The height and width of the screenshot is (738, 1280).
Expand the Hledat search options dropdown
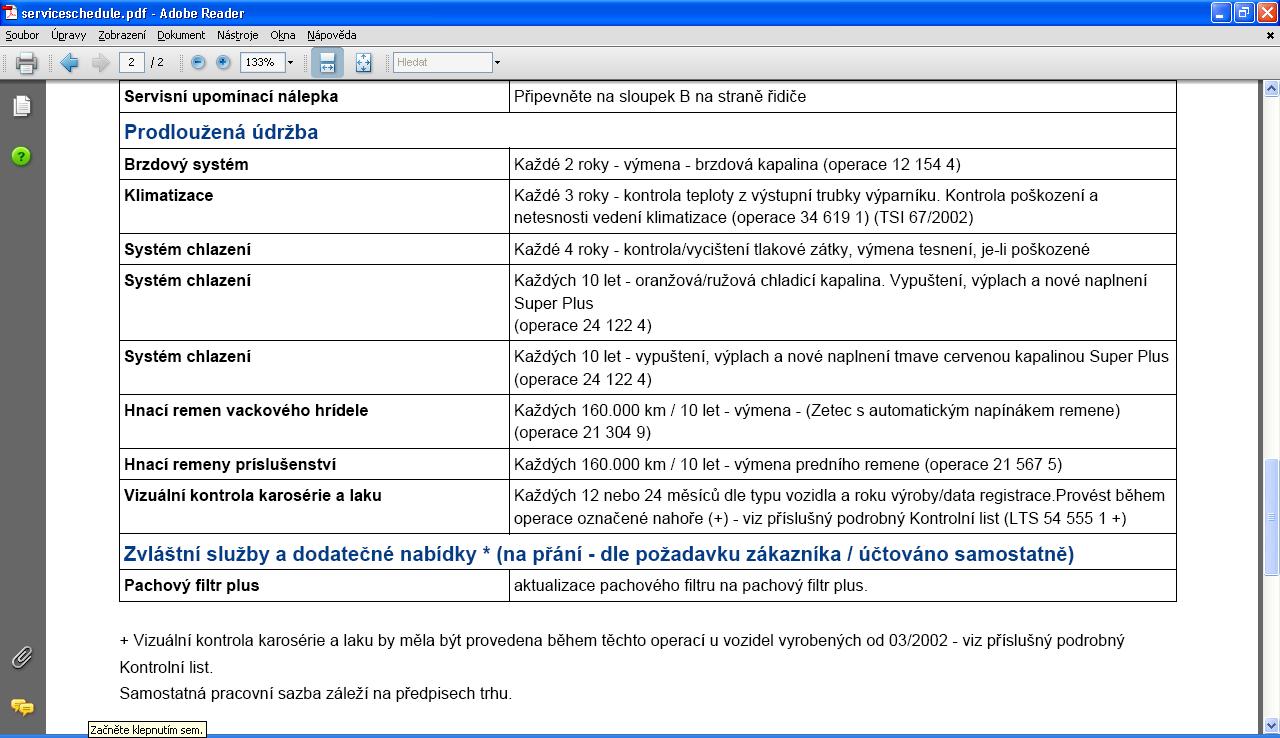click(x=497, y=63)
